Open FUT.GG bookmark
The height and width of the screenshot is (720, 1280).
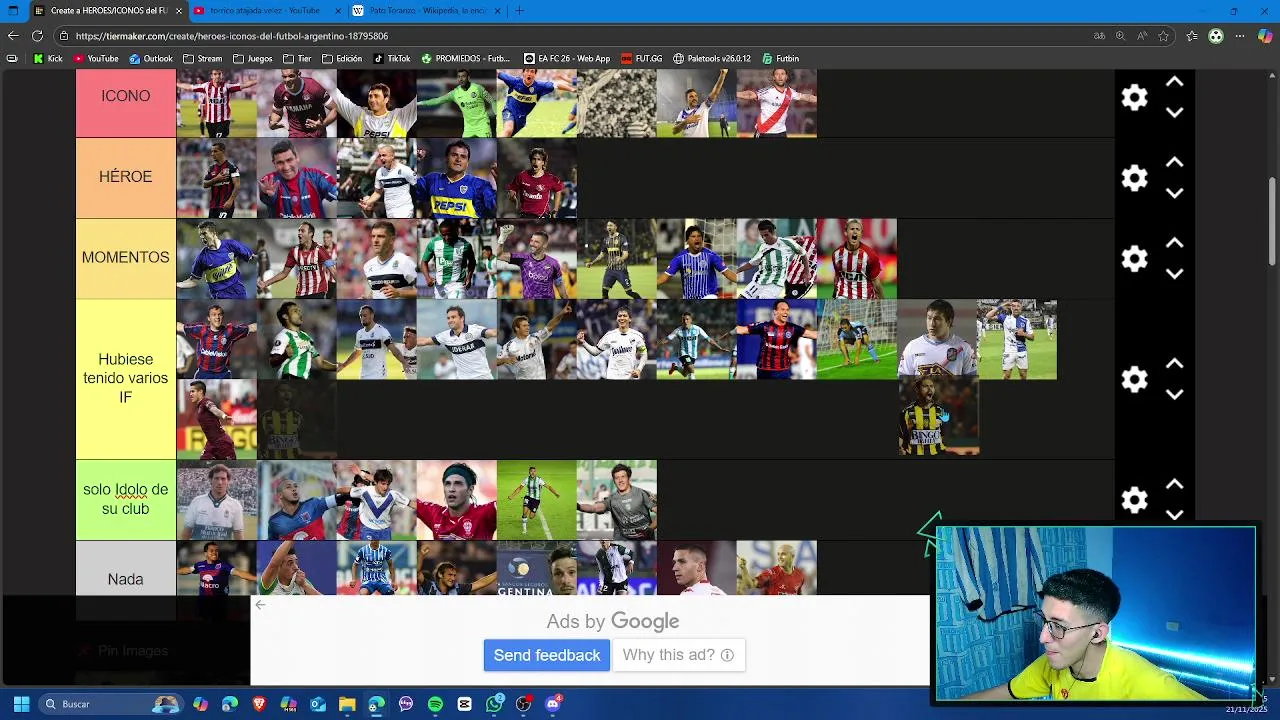(642, 58)
